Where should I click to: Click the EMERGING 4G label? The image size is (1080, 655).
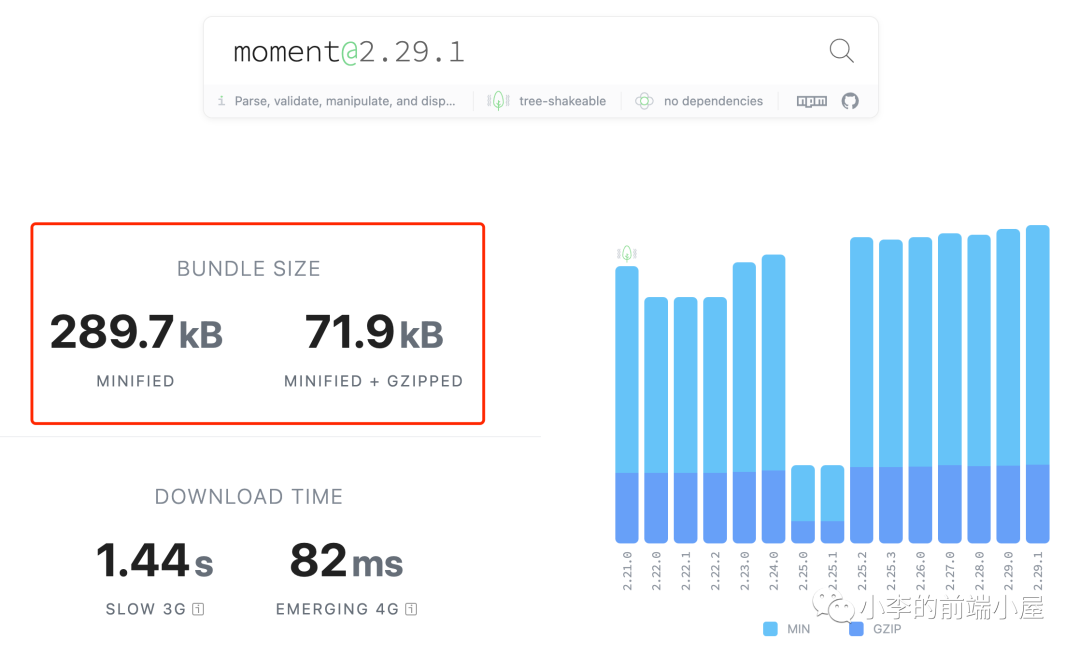337,609
